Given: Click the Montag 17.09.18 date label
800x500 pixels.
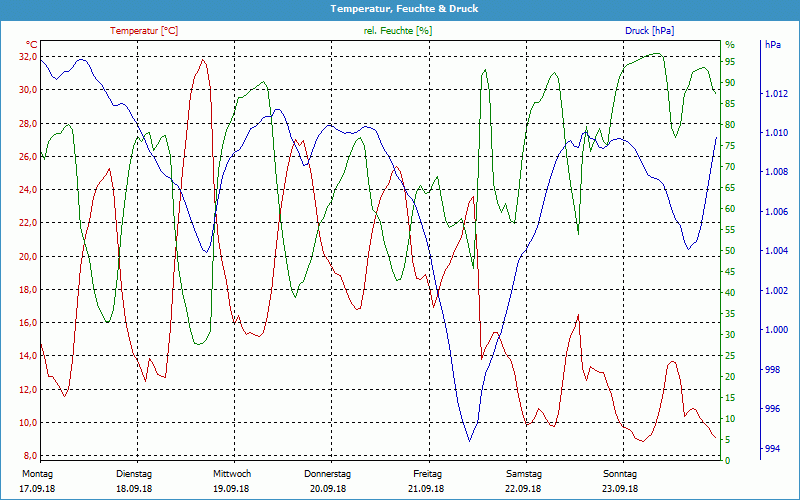Looking at the screenshot, I should coord(37,481).
